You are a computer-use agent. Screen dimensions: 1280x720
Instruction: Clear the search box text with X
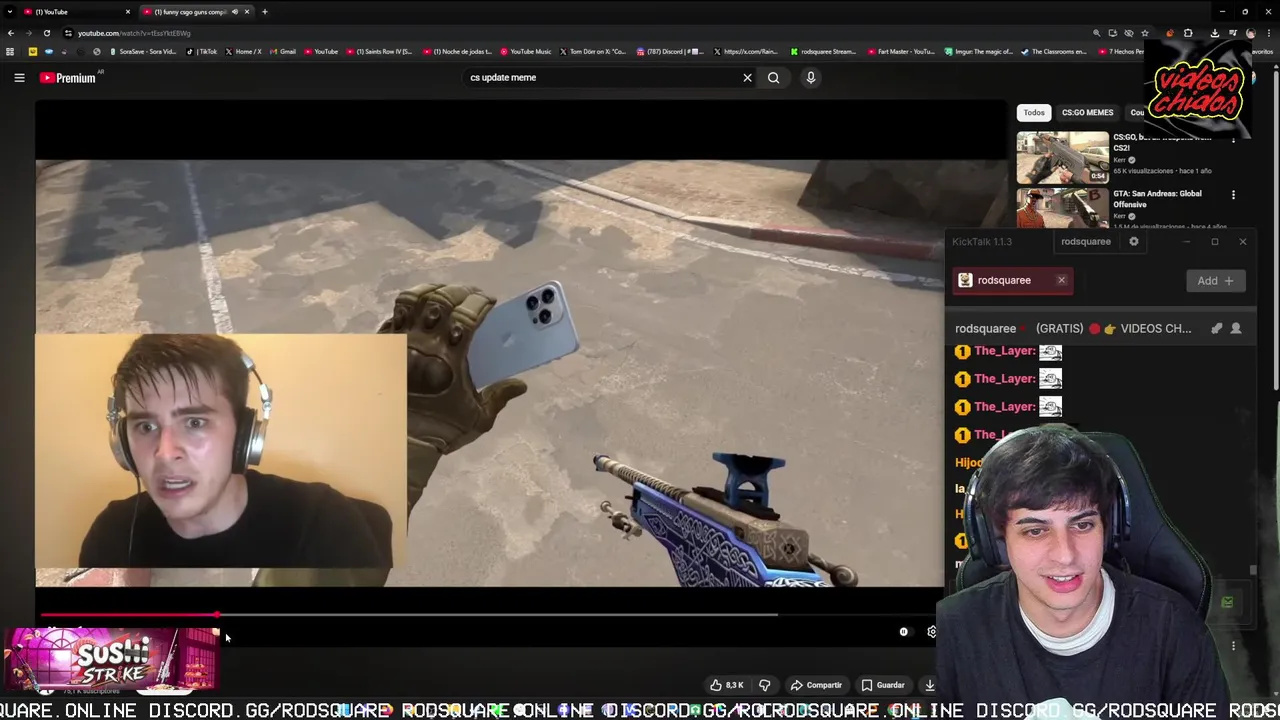click(747, 77)
